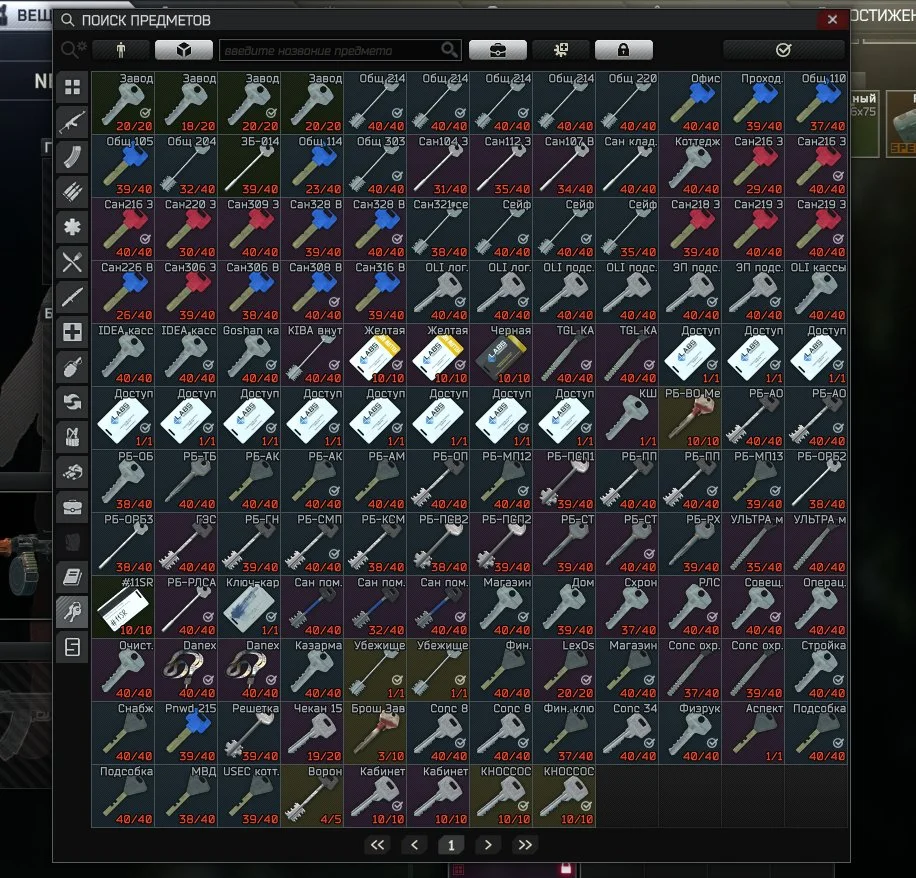The height and width of the screenshot is (878, 916).
Task: Select the Общ 110 key
Action: pos(817,103)
